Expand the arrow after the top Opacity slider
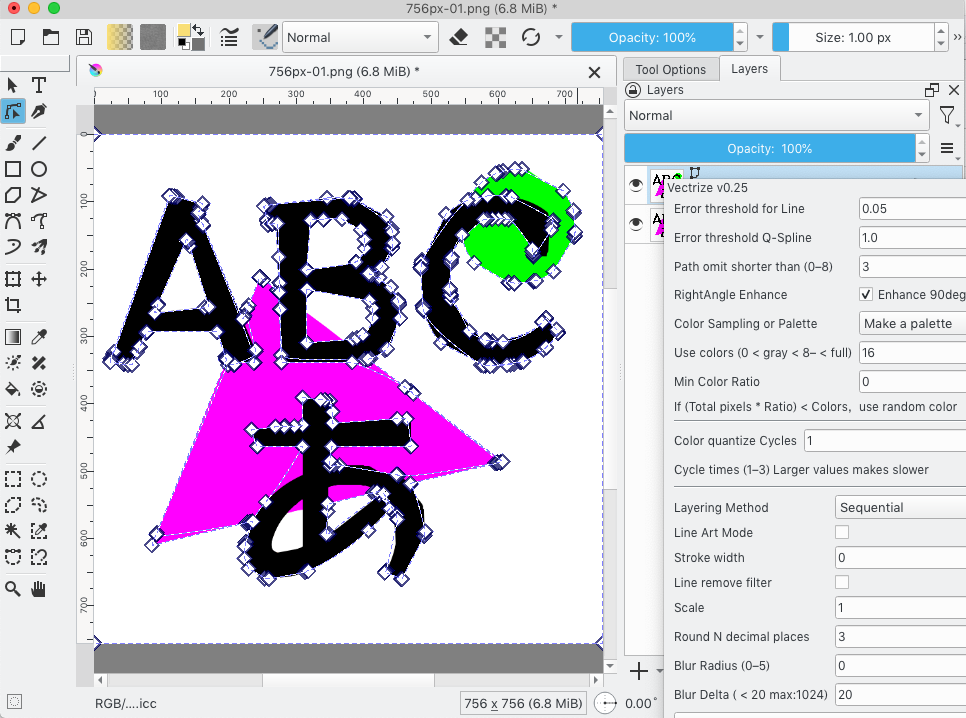Image resolution: width=966 pixels, height=718 pixels. 760,38
